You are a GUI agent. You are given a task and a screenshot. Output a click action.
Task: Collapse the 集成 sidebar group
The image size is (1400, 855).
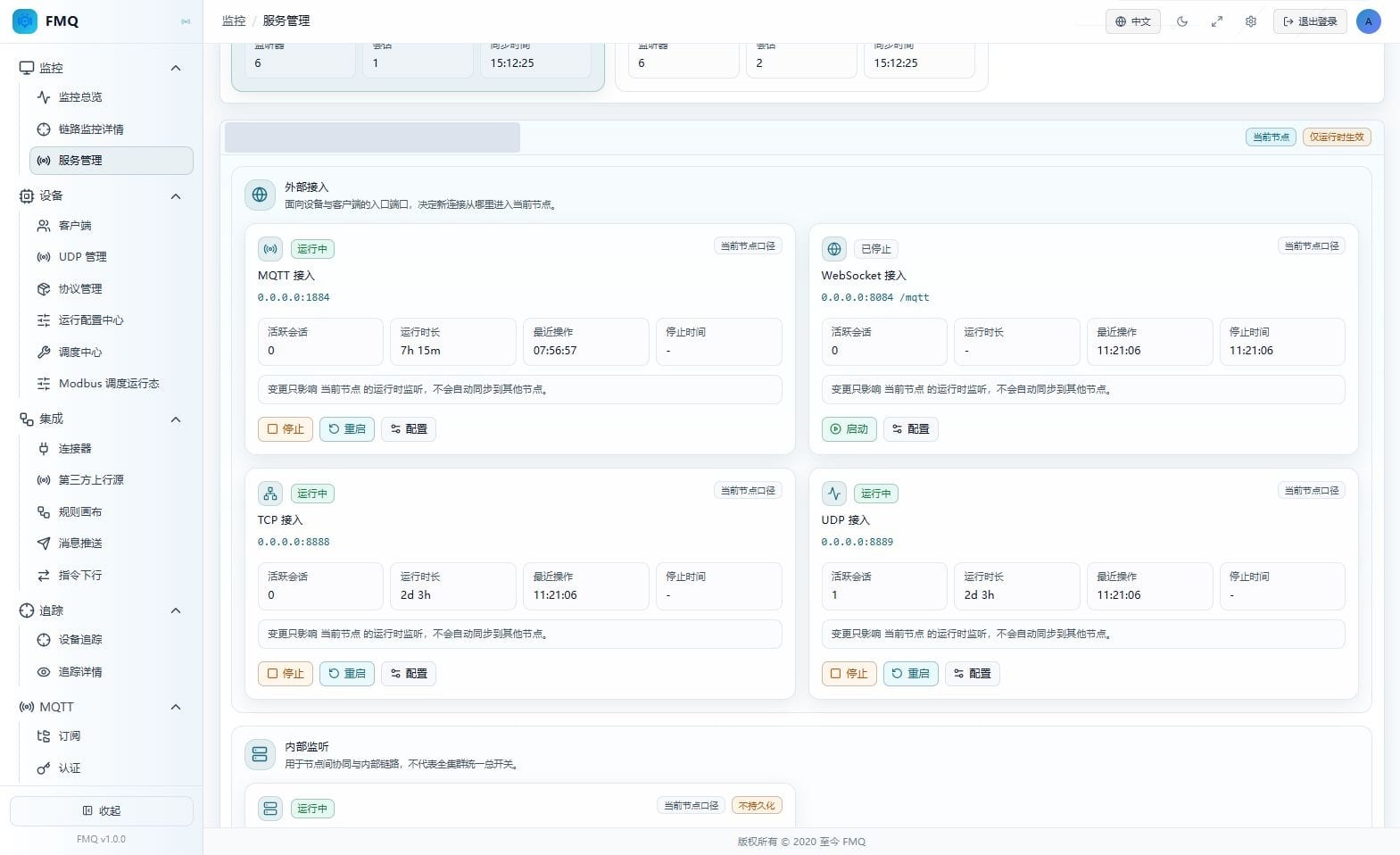[x=176, y=419]
